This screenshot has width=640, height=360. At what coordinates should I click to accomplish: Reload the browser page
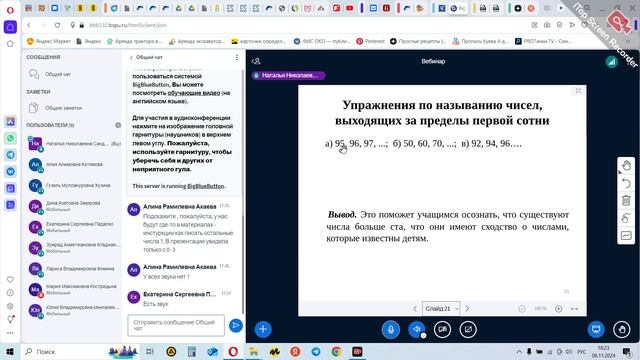[57, 25]
